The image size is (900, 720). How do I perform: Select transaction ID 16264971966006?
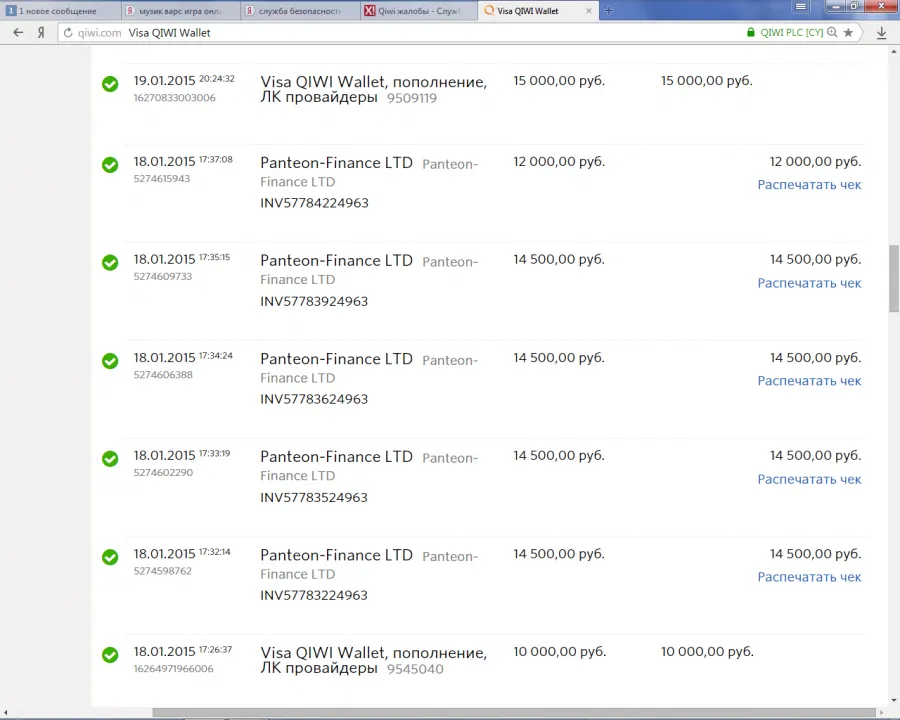tap(173, 668)
